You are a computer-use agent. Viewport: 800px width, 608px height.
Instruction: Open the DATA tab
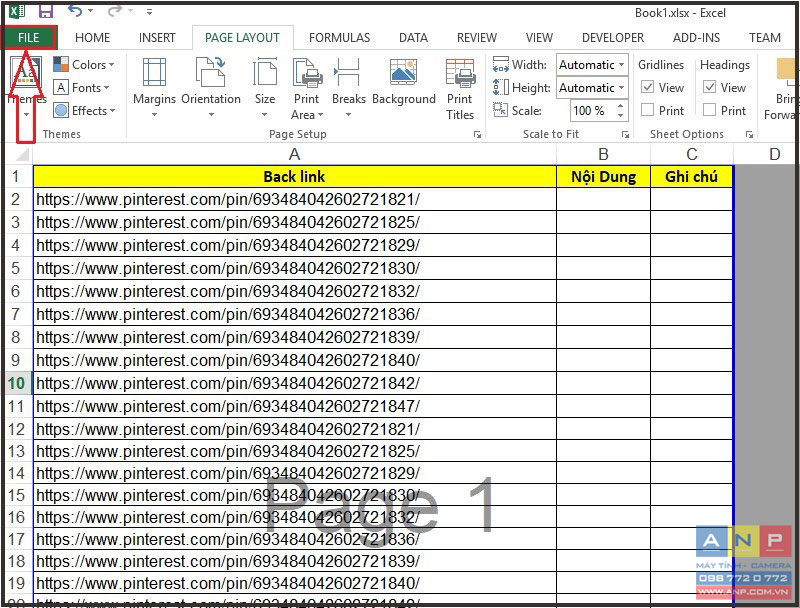click(x=413, y=38)
